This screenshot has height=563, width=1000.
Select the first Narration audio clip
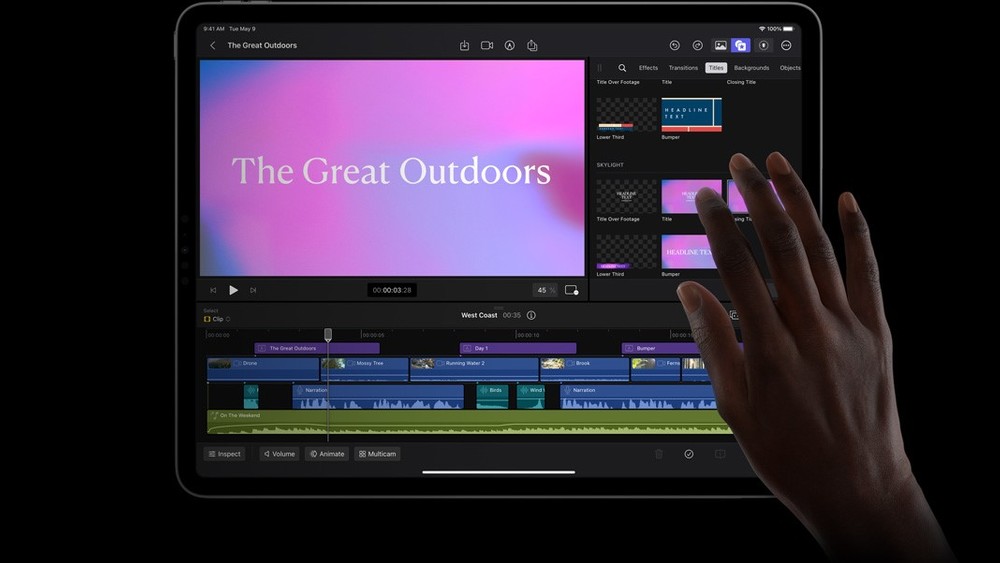click(378, 396)
